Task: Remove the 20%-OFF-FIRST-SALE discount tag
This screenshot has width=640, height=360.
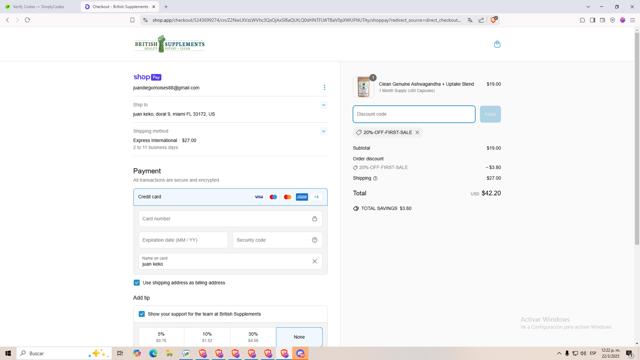Action: point(417,132)
